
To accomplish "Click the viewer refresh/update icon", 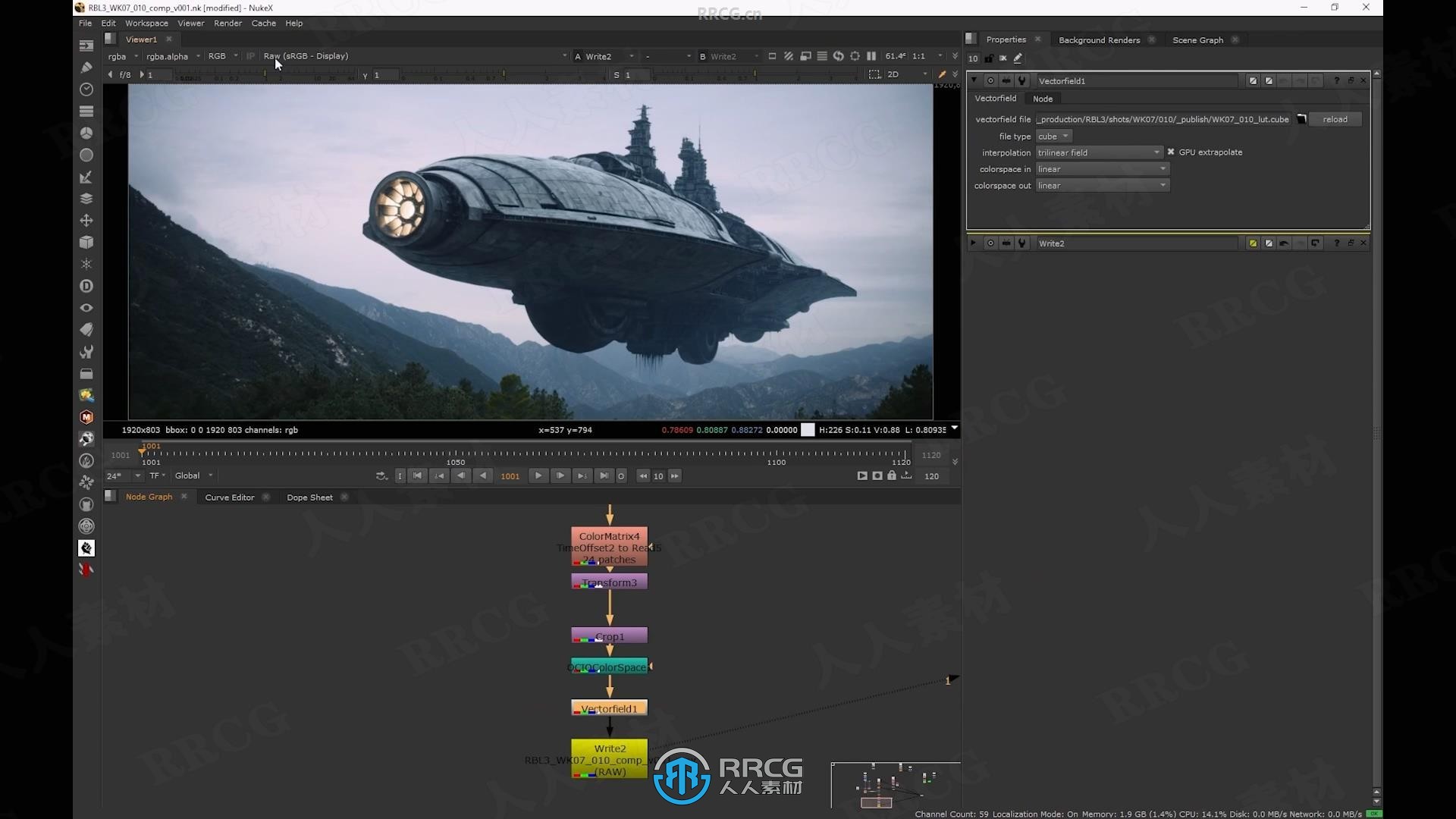I will point(838,56).
